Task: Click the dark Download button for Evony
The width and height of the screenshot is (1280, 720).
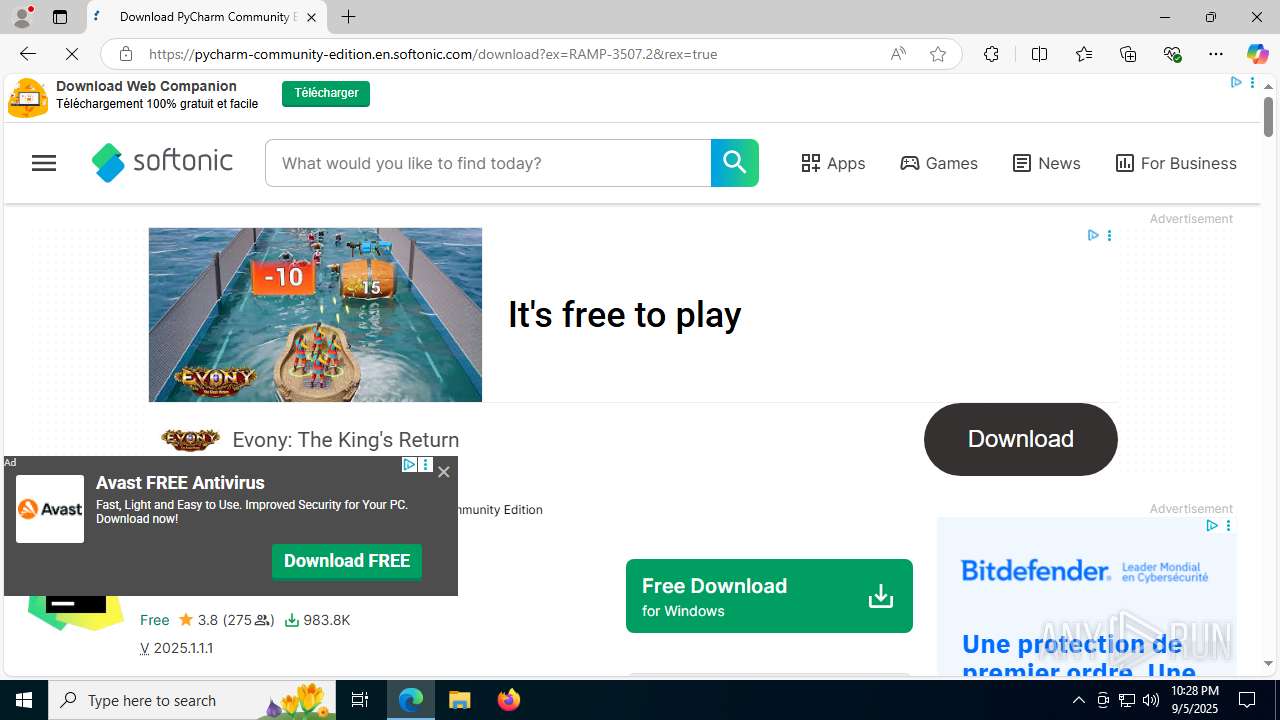Action: pyautogui.click(x=1020, y=439)
